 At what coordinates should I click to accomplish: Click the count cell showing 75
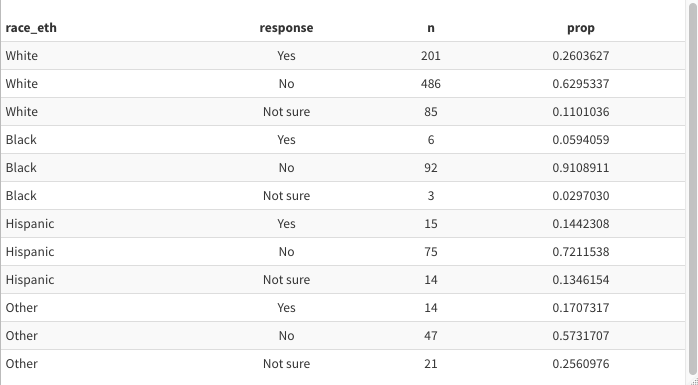coord(430,251)
